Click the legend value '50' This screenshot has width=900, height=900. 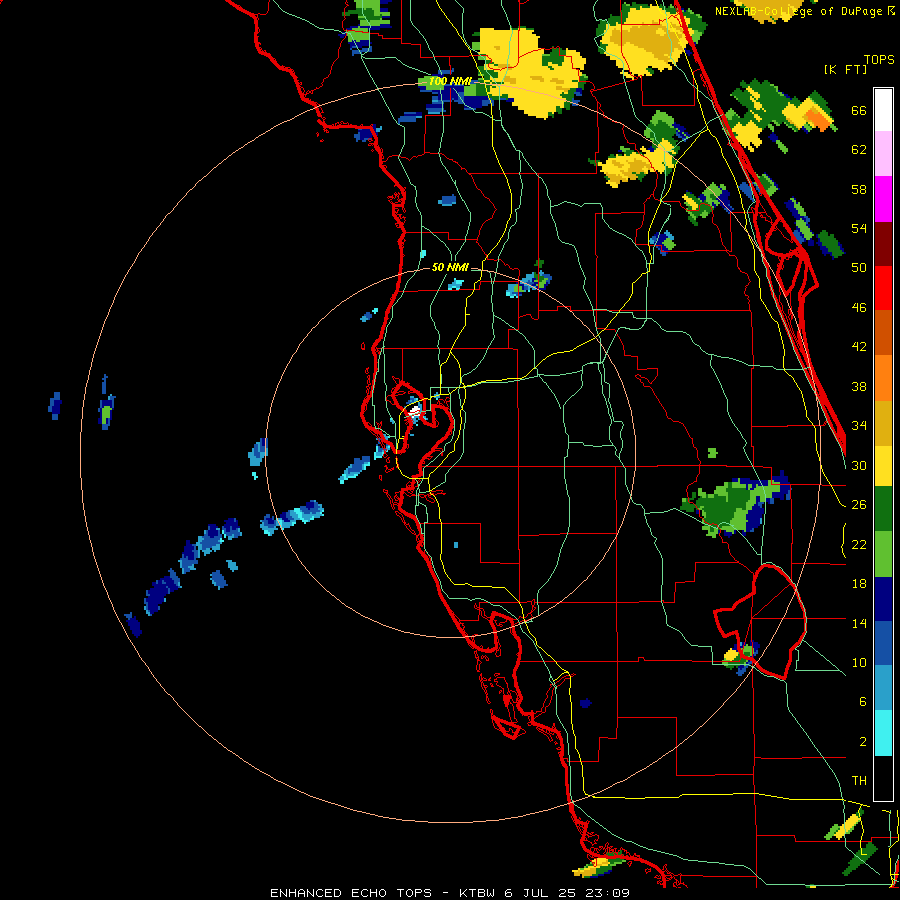859,267
